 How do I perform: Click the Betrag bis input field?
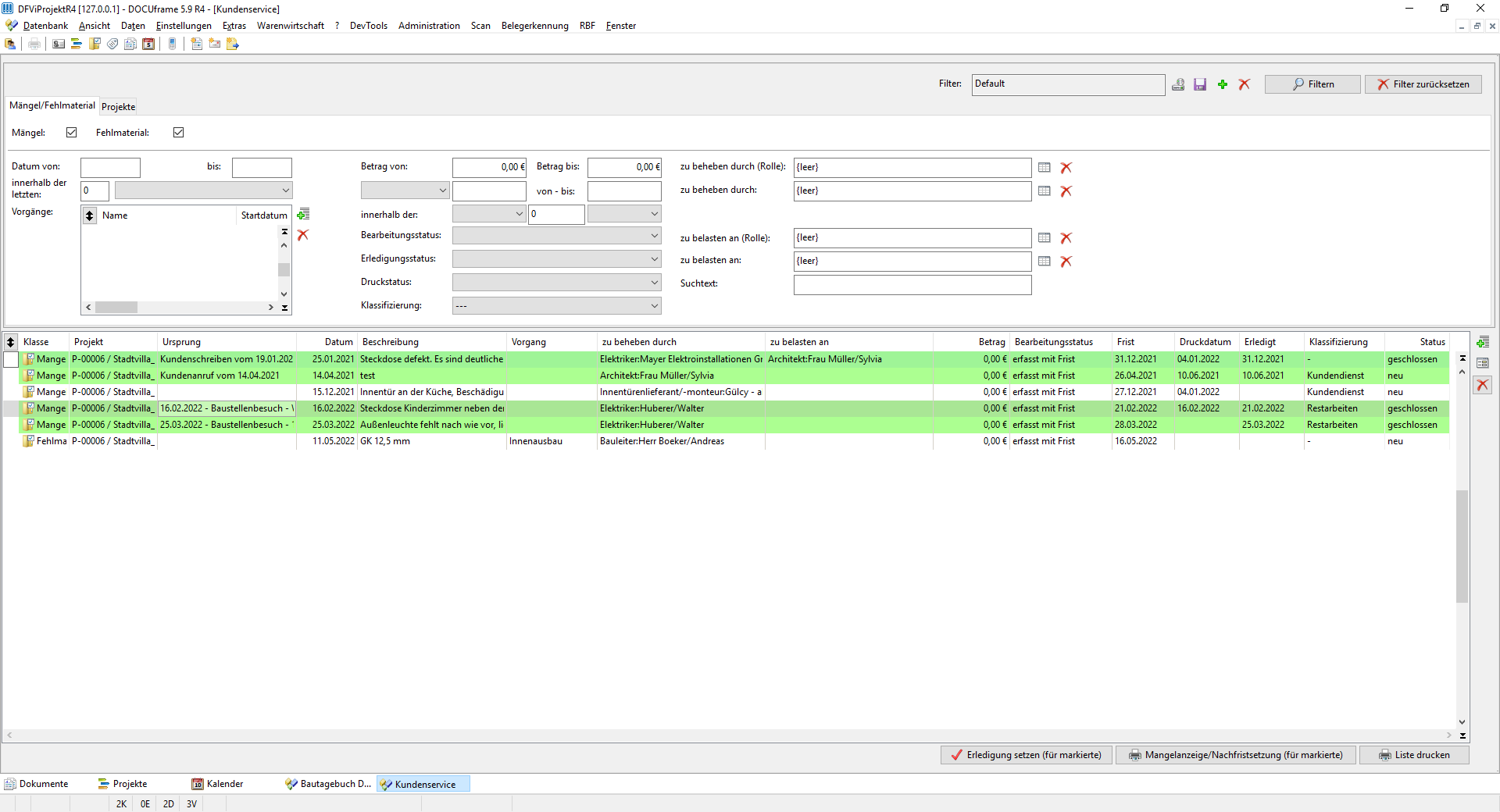(624, 167)
